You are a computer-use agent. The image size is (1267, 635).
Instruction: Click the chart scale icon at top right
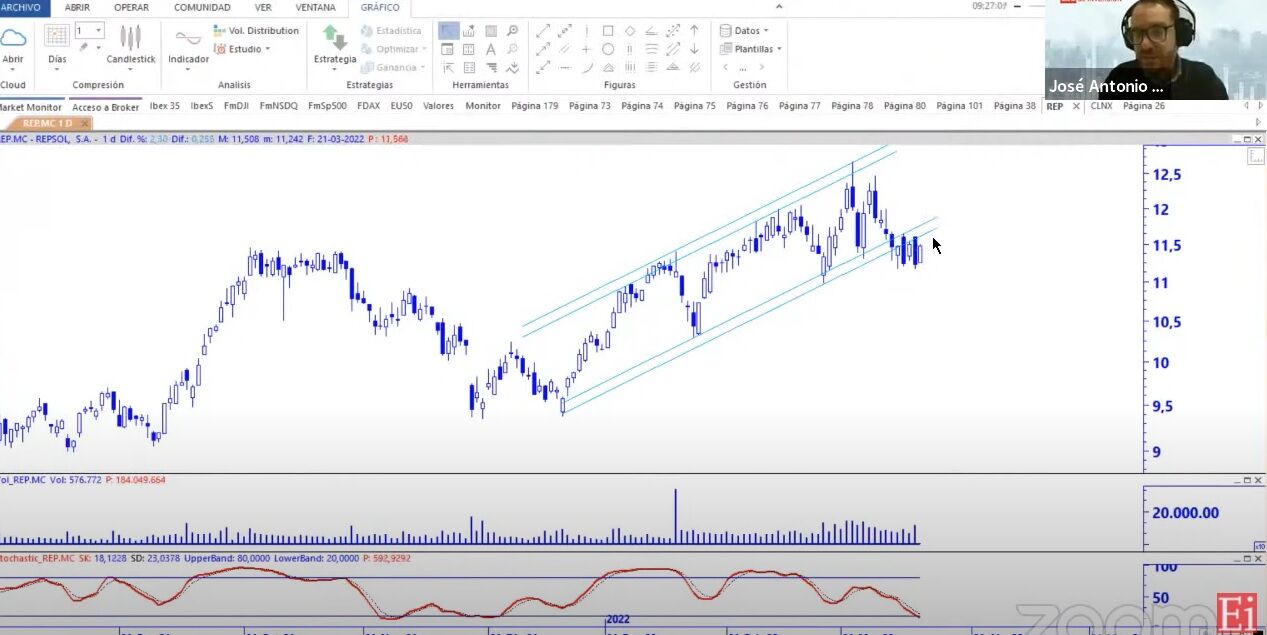click(1255, 157)
